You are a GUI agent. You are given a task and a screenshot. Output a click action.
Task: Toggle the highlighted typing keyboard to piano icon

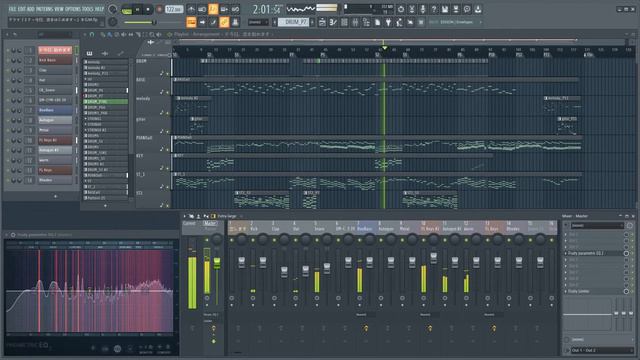(191, 22)
